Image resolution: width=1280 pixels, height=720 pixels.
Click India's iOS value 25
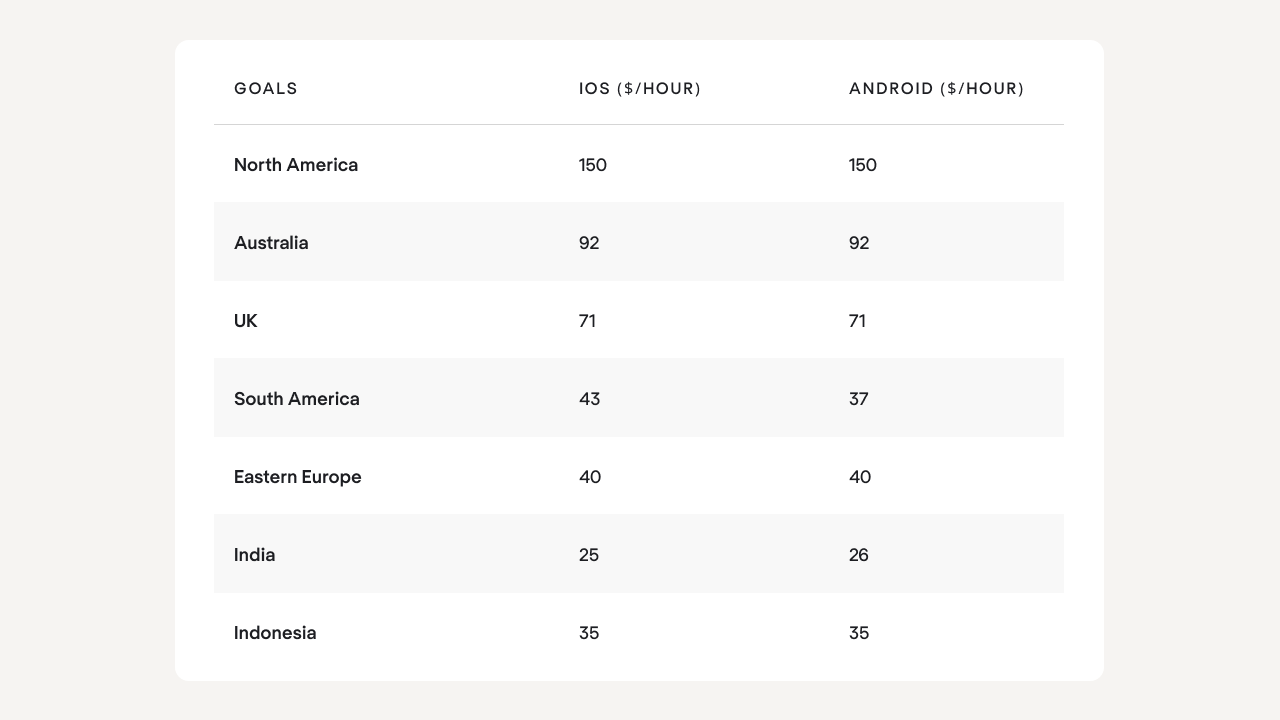[x=589, y=555]
